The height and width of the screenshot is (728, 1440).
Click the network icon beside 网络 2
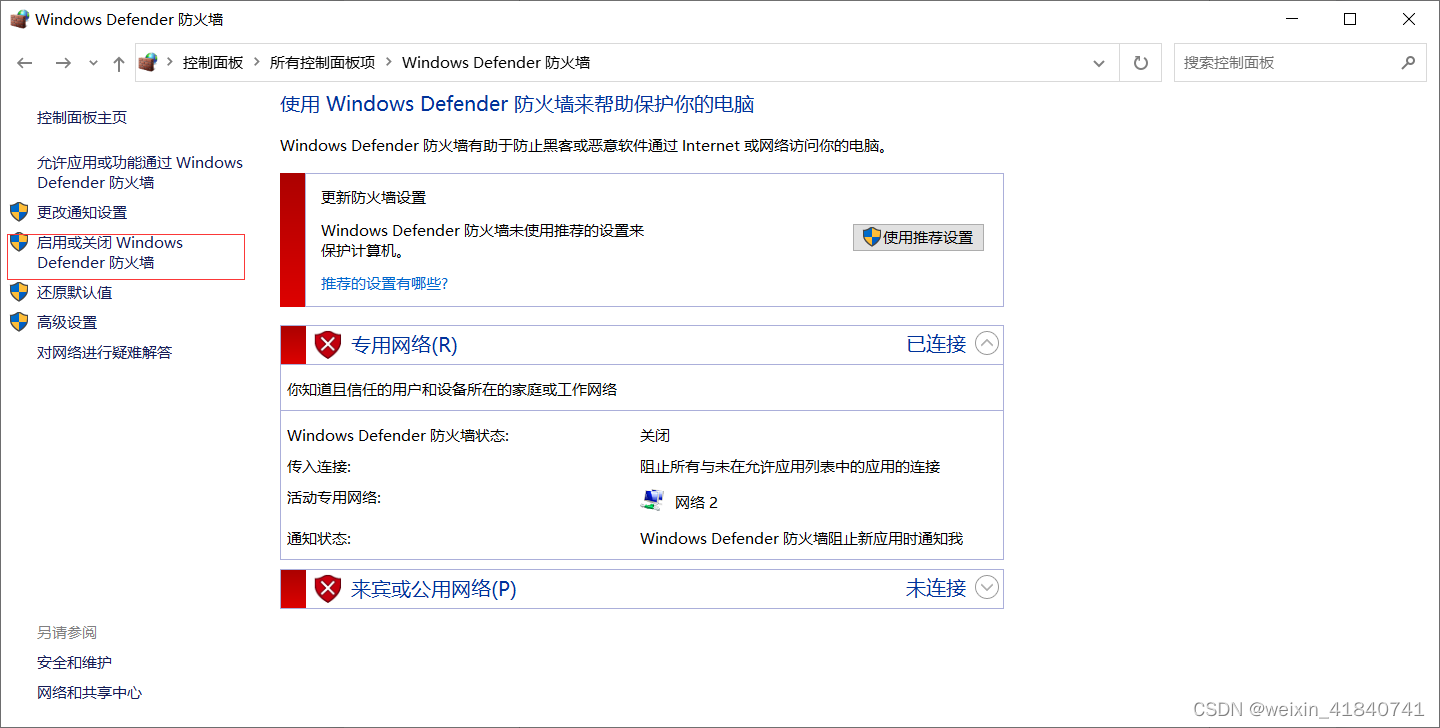(652, 500)
